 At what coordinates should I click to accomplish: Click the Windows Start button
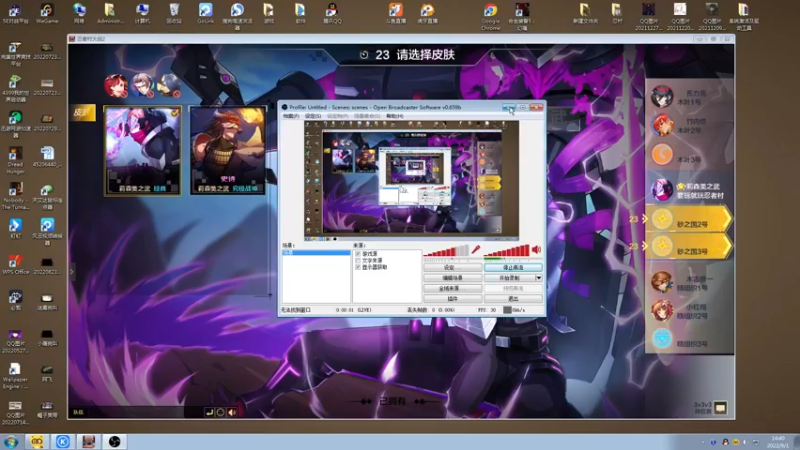11,441
